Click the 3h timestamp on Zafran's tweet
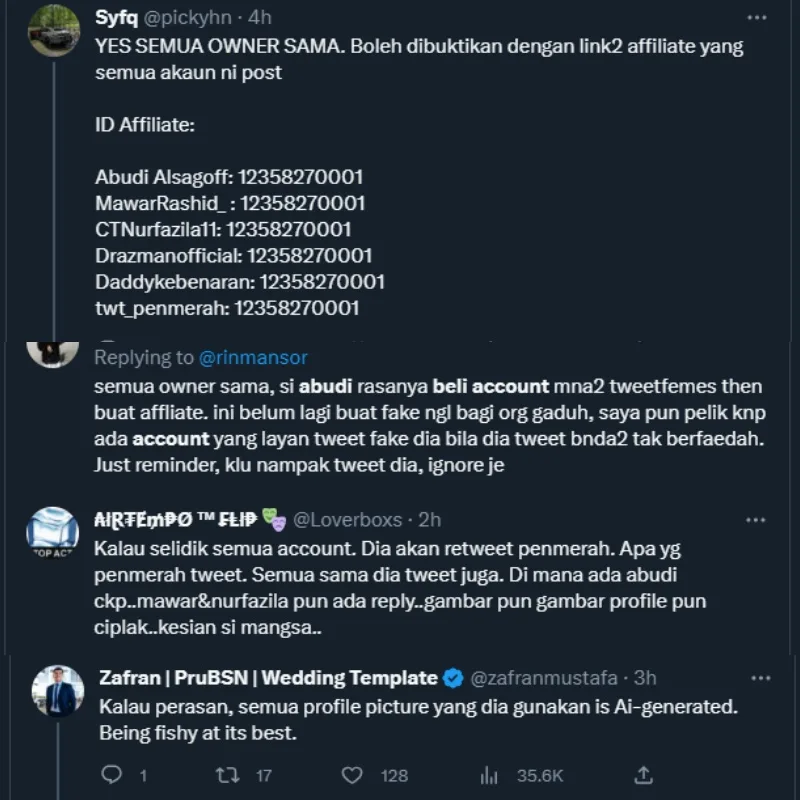Screen dimensions: 800x800 coord(645,678)
